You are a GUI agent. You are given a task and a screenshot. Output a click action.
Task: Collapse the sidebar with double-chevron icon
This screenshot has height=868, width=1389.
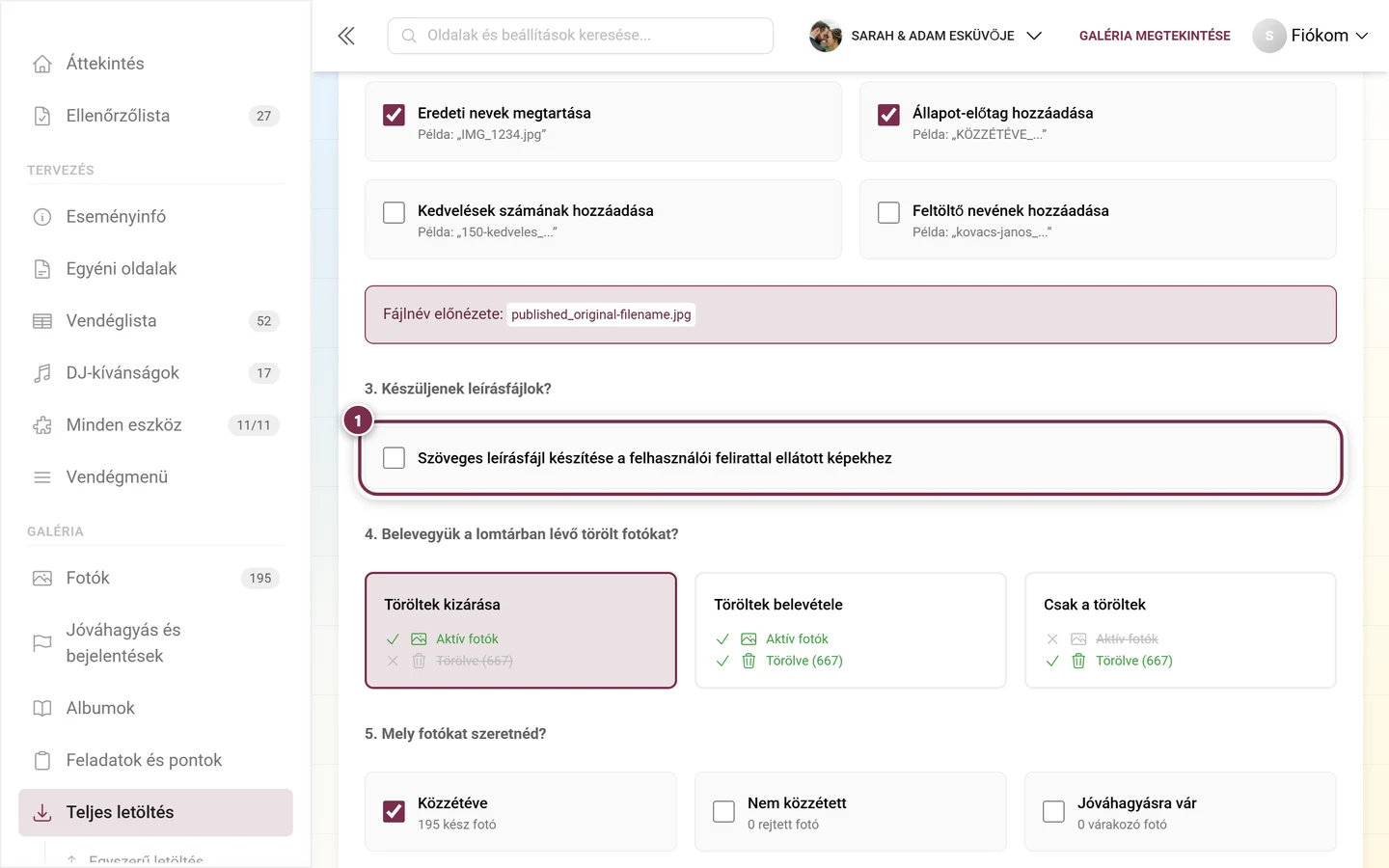pos(346,36)
